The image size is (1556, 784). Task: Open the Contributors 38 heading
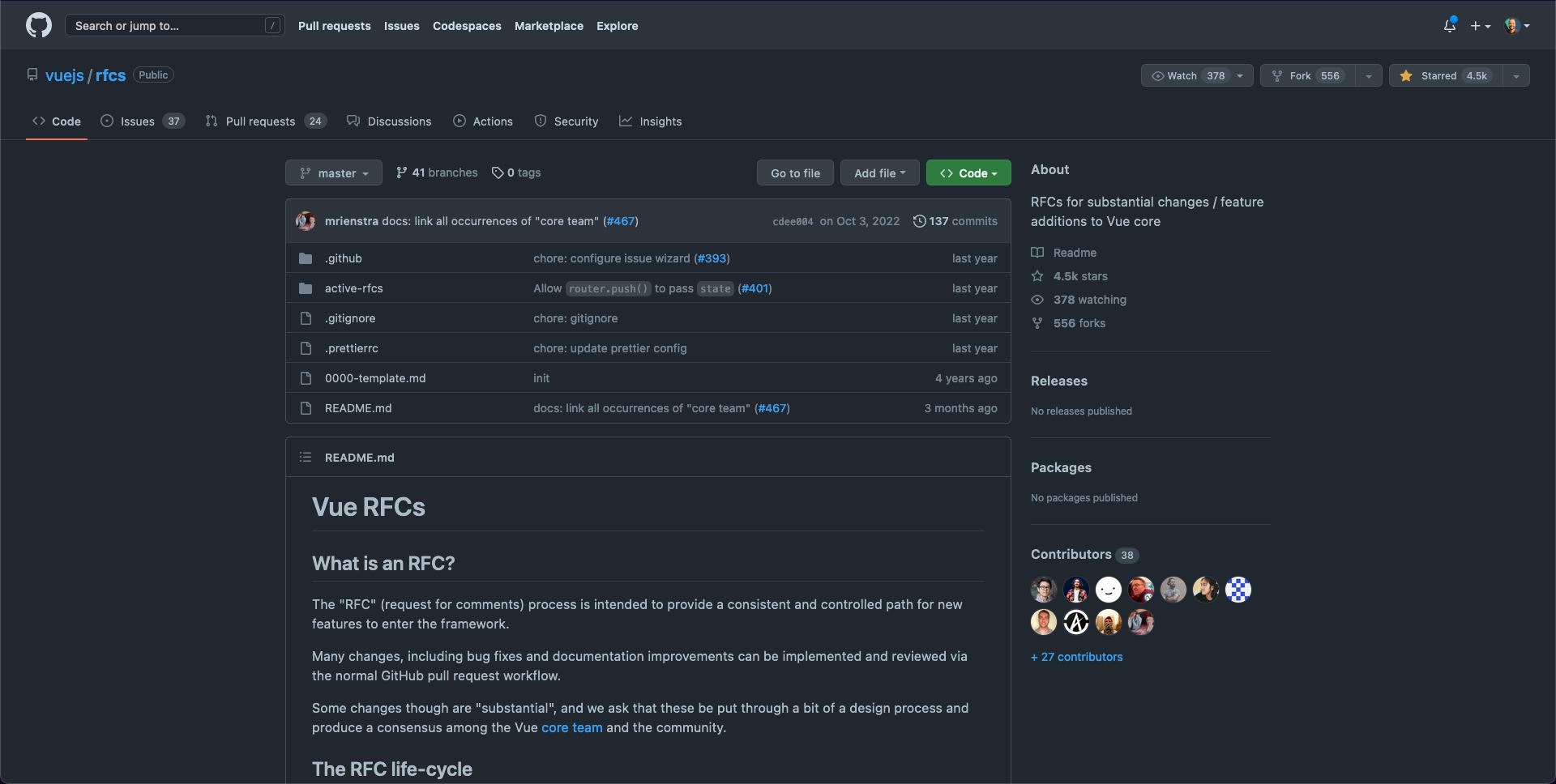[1084, 555]
